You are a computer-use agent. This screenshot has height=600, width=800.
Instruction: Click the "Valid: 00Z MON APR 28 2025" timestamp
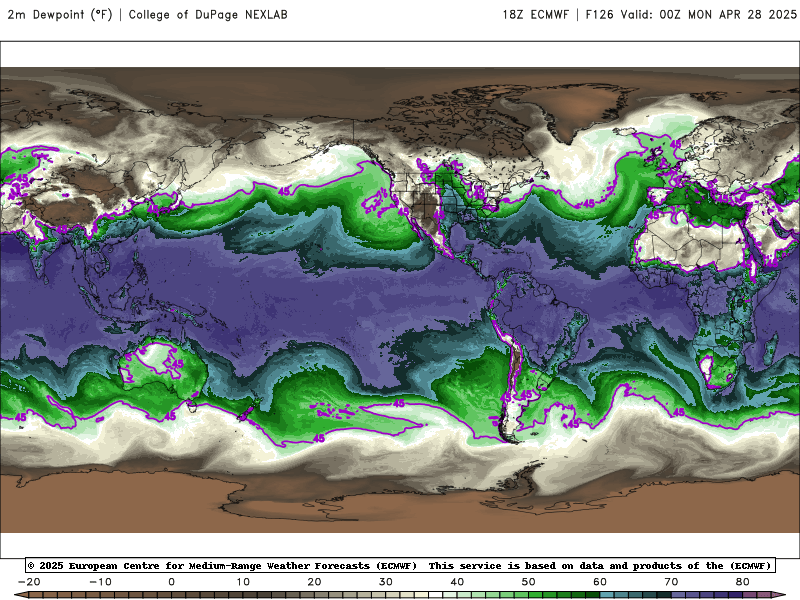pos(709,15)
